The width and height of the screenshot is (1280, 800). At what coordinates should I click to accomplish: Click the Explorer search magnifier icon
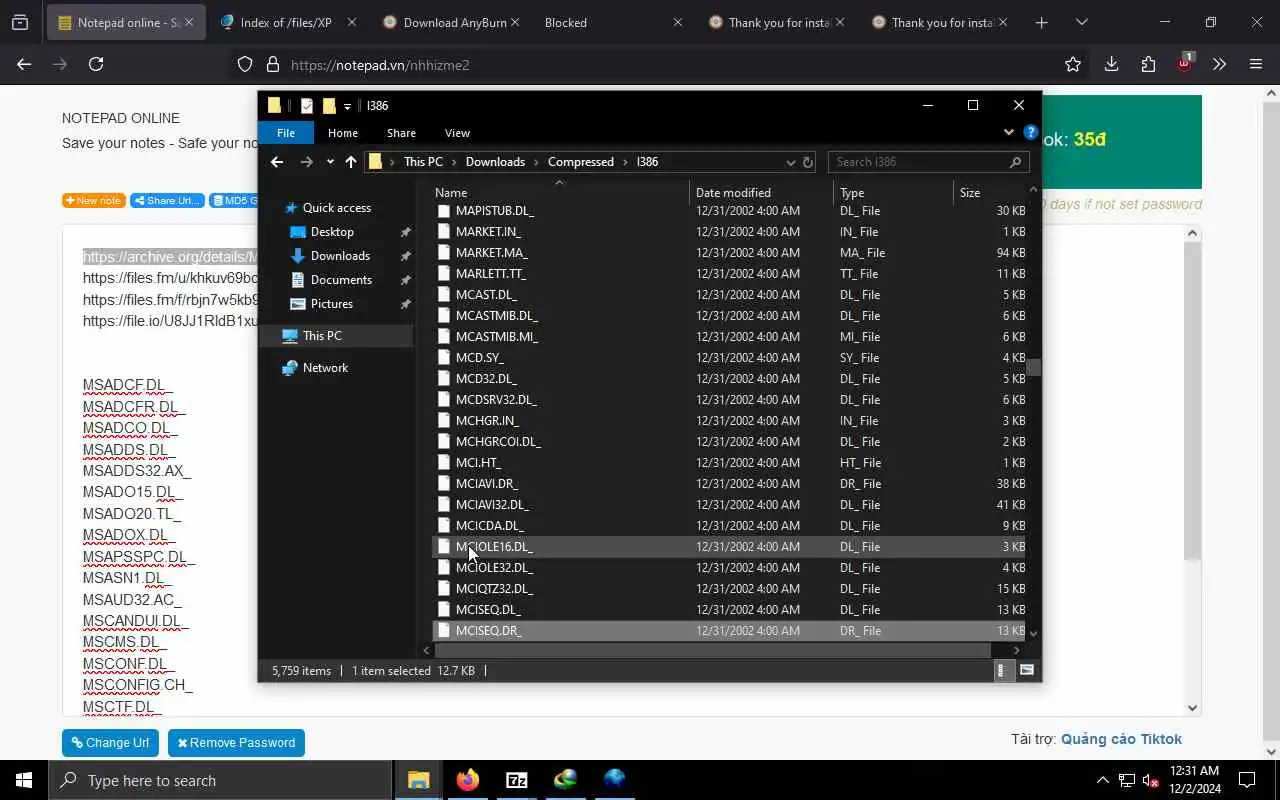(x=1015, y=162)
